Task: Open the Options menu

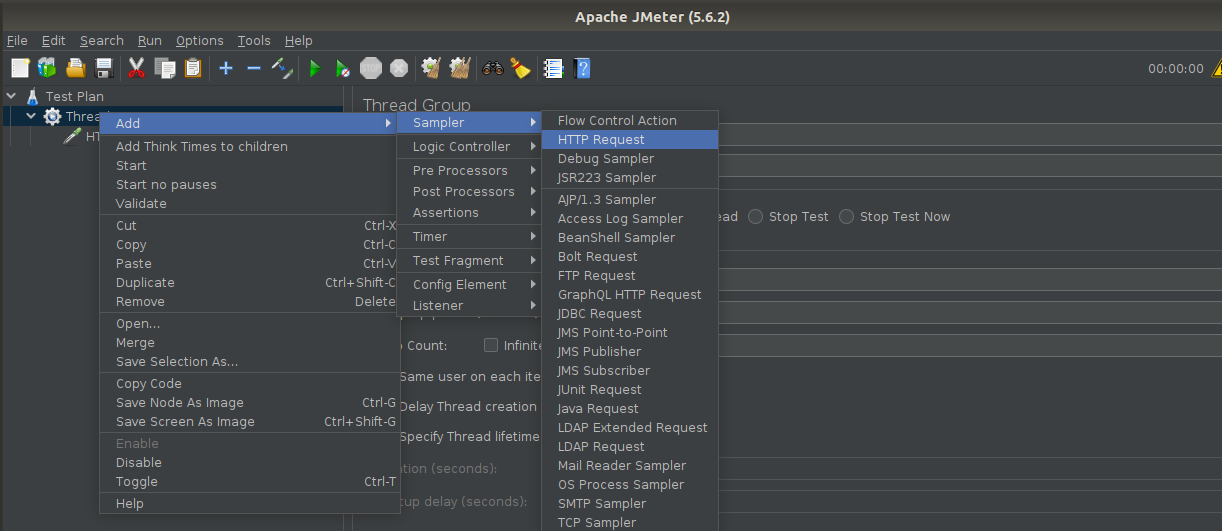Action: [x=199, y=40]
